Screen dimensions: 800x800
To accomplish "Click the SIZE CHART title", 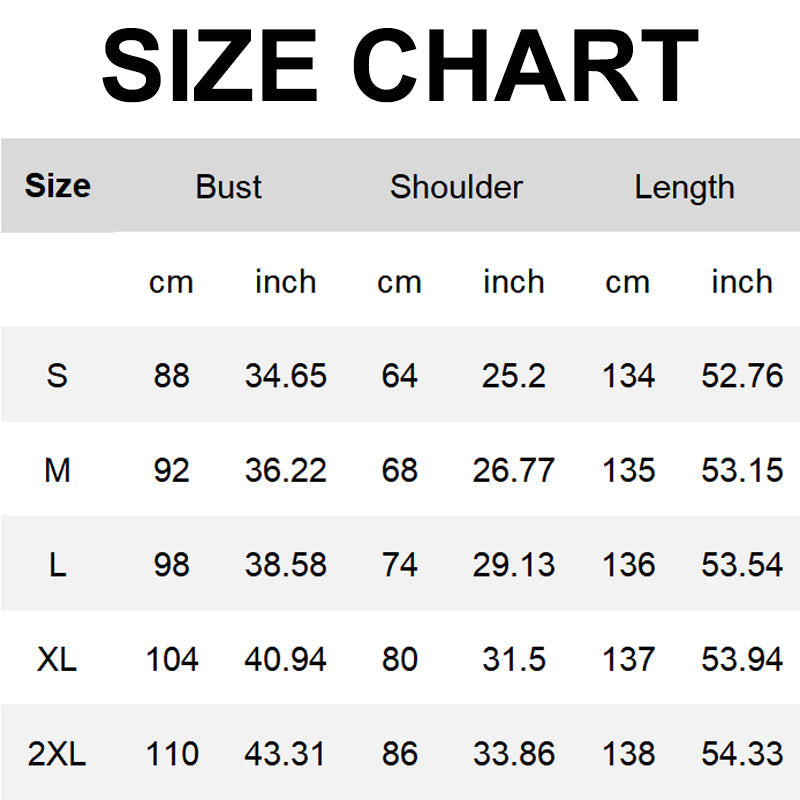I will [400, 66].
